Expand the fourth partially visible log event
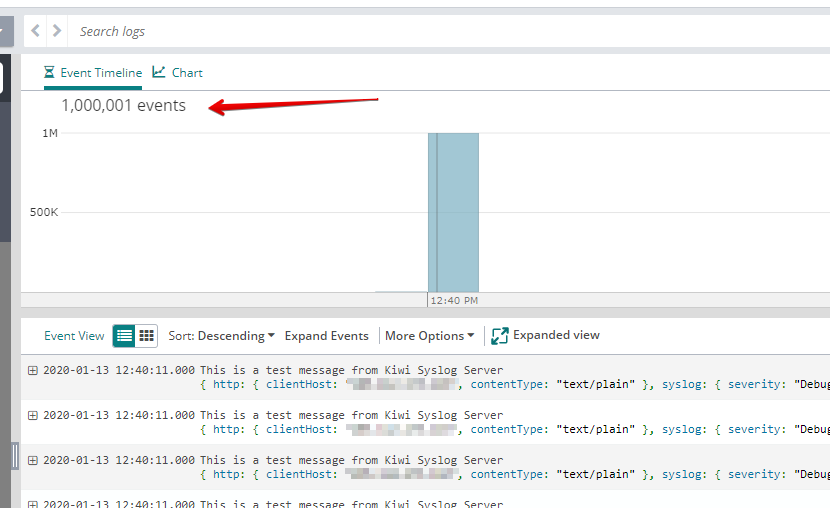Screen dimensions: 830x508 point(33,504)
